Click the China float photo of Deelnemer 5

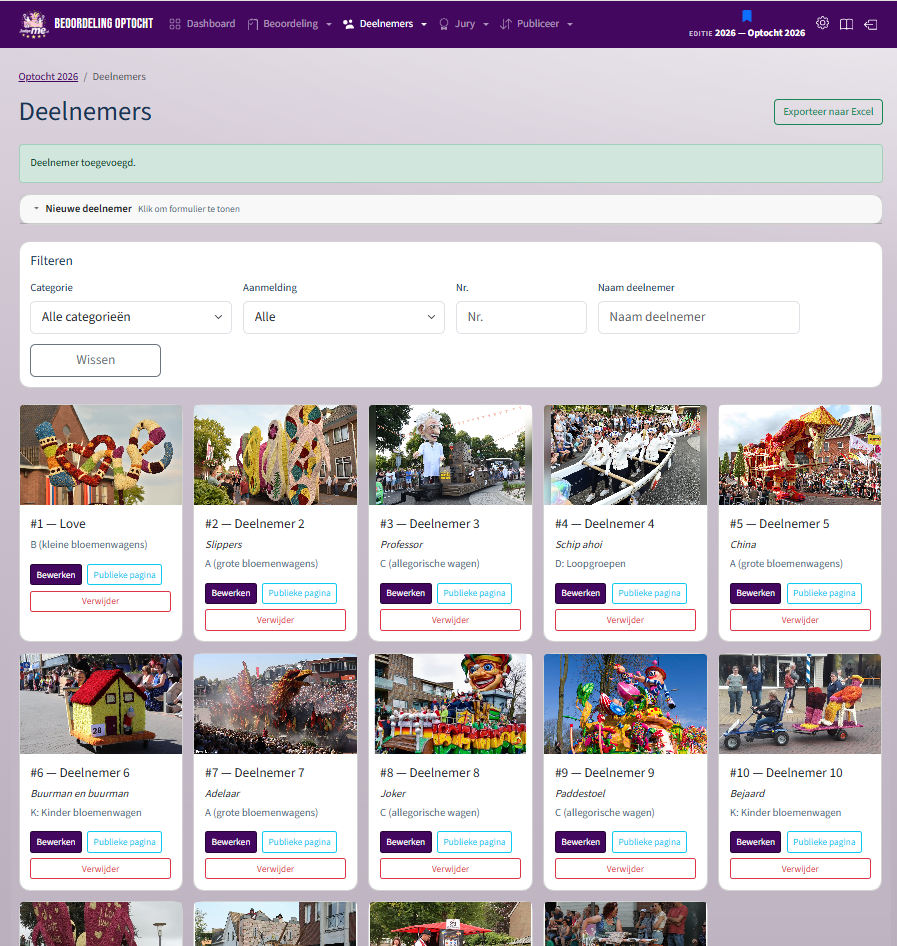[x=800, y=455]
